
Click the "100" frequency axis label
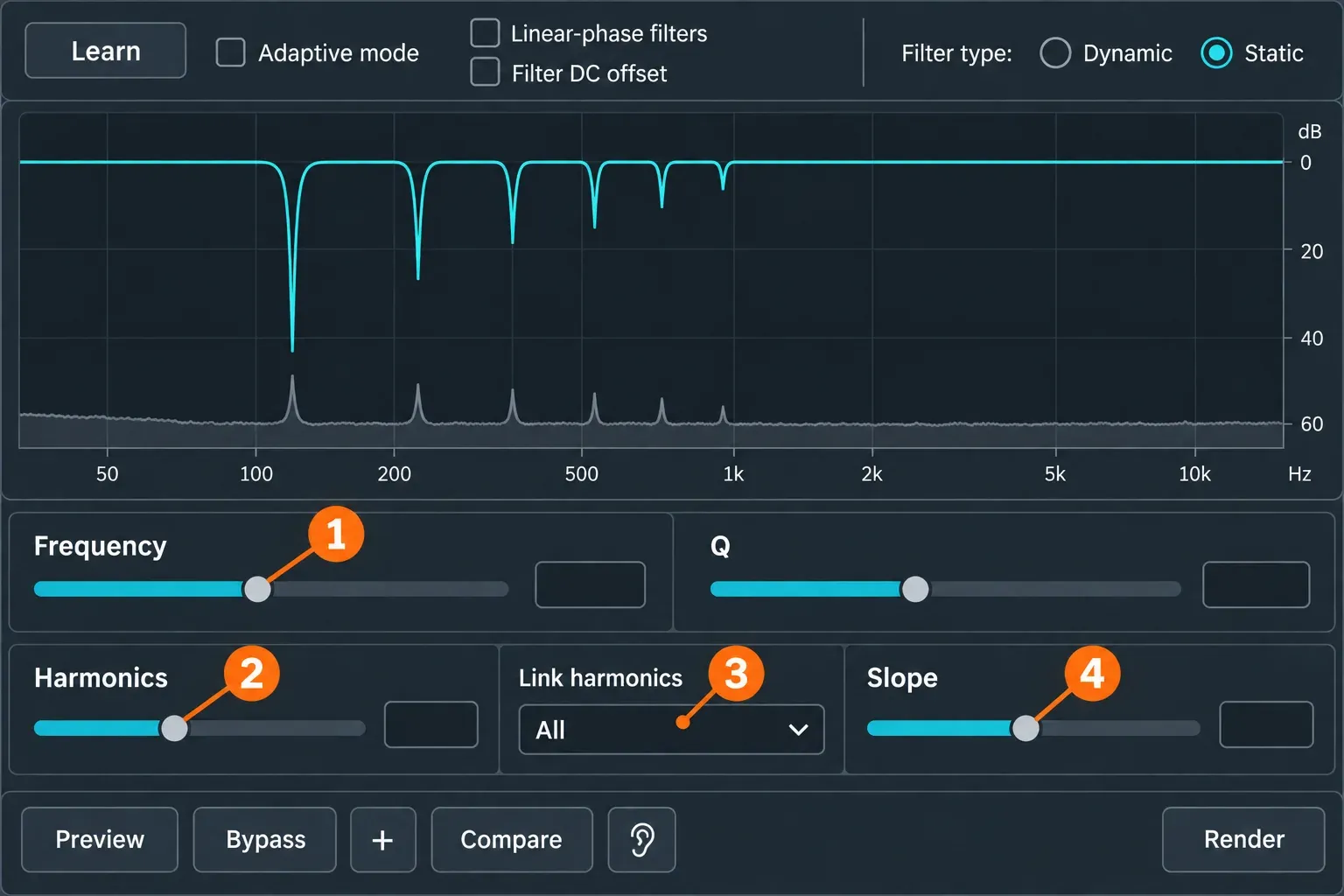tap(256, 474)
